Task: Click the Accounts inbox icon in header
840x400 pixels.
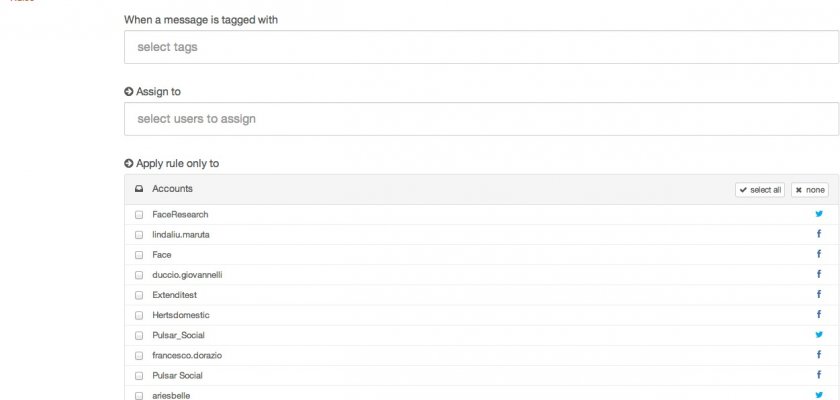Action: (x=139, y=189)
